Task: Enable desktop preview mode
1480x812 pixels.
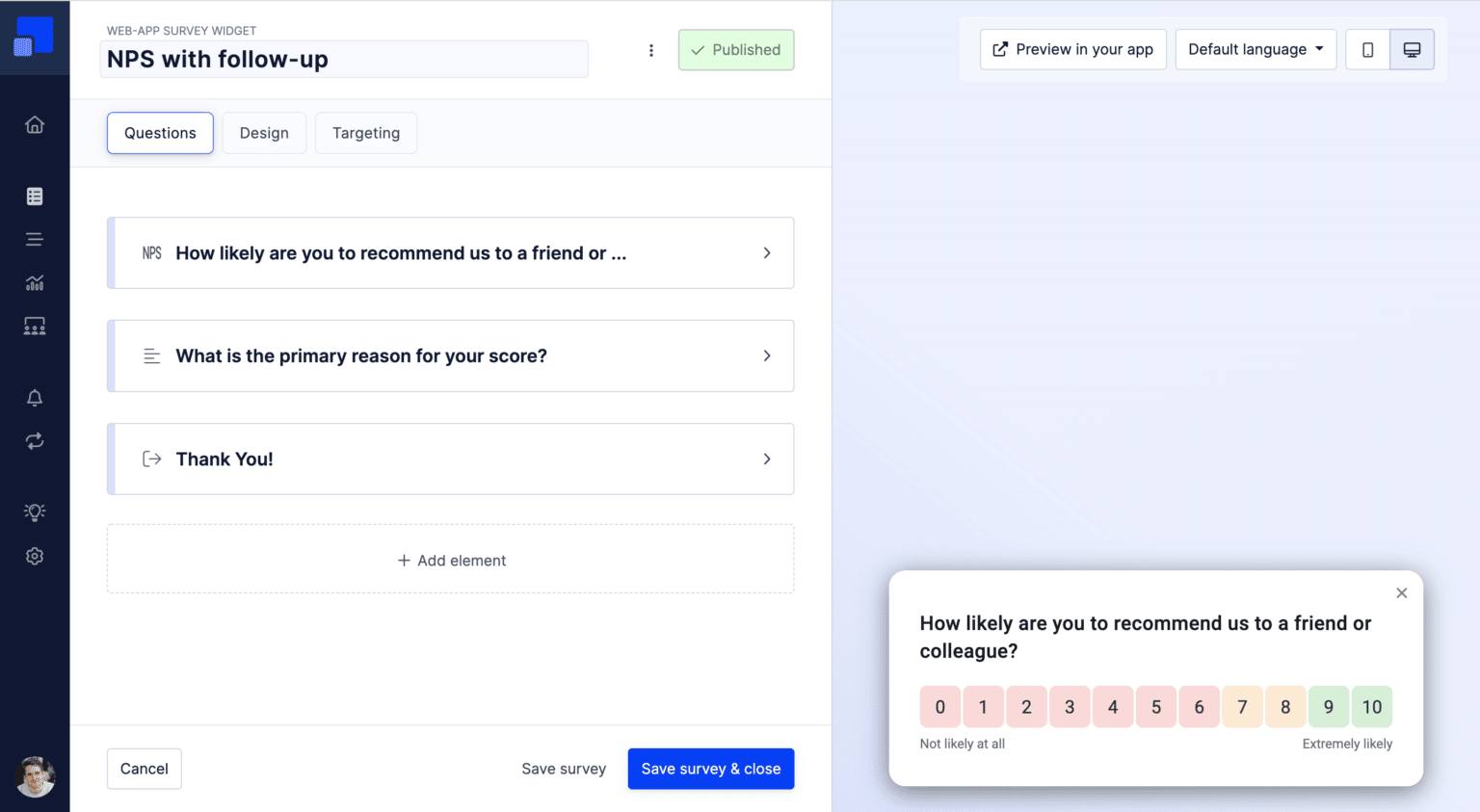Action: [1413, 48]
